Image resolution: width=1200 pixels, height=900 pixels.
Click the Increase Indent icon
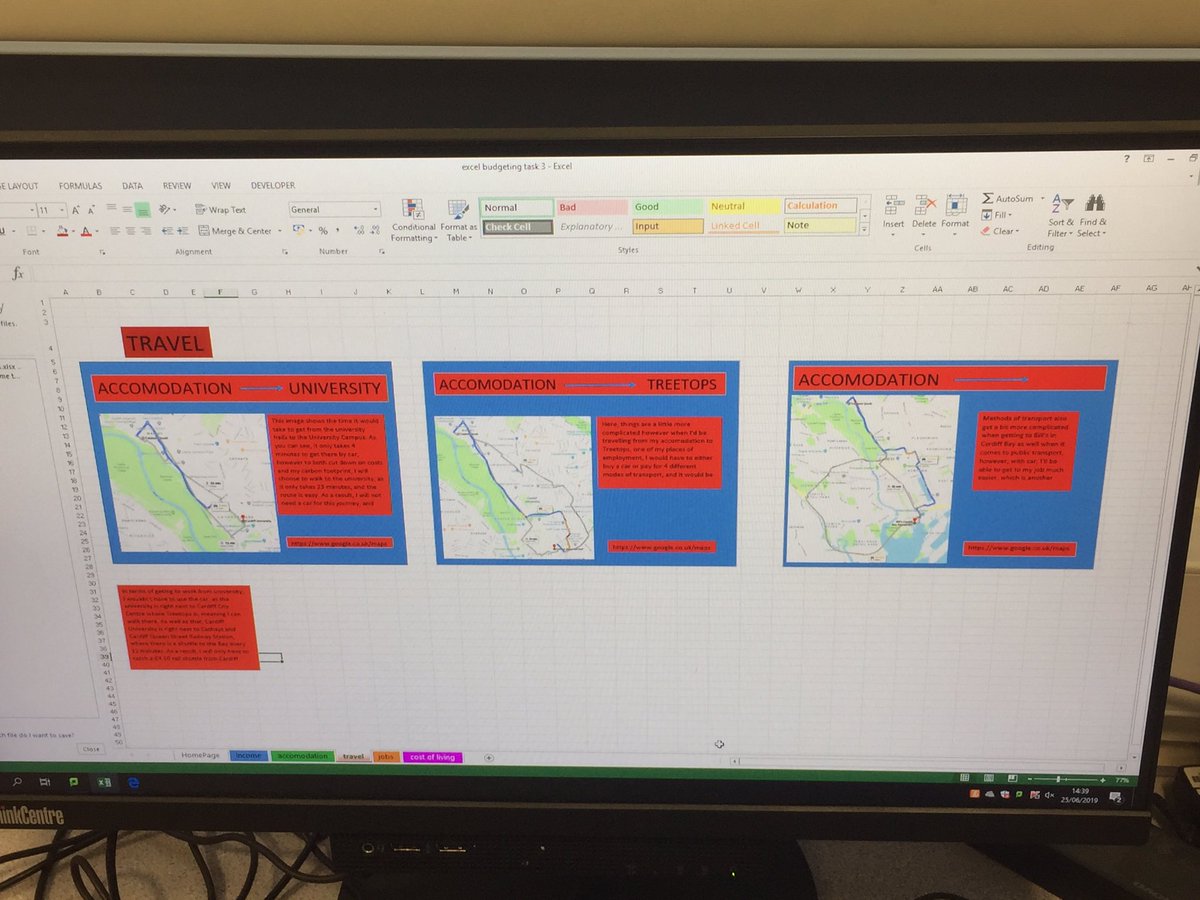point(183,231)
